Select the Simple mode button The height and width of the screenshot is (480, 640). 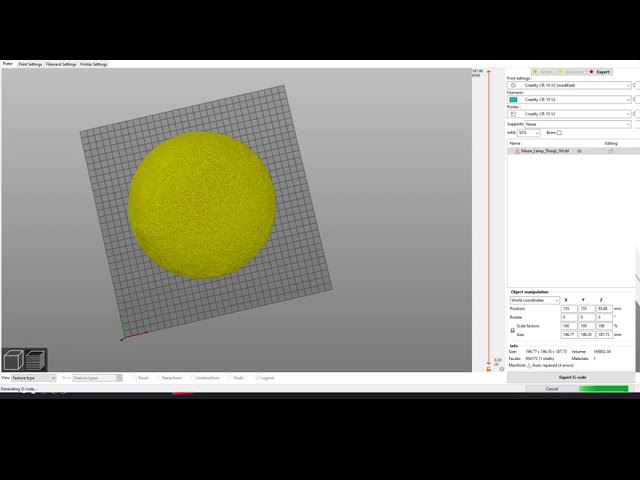(x=543, y=72)
